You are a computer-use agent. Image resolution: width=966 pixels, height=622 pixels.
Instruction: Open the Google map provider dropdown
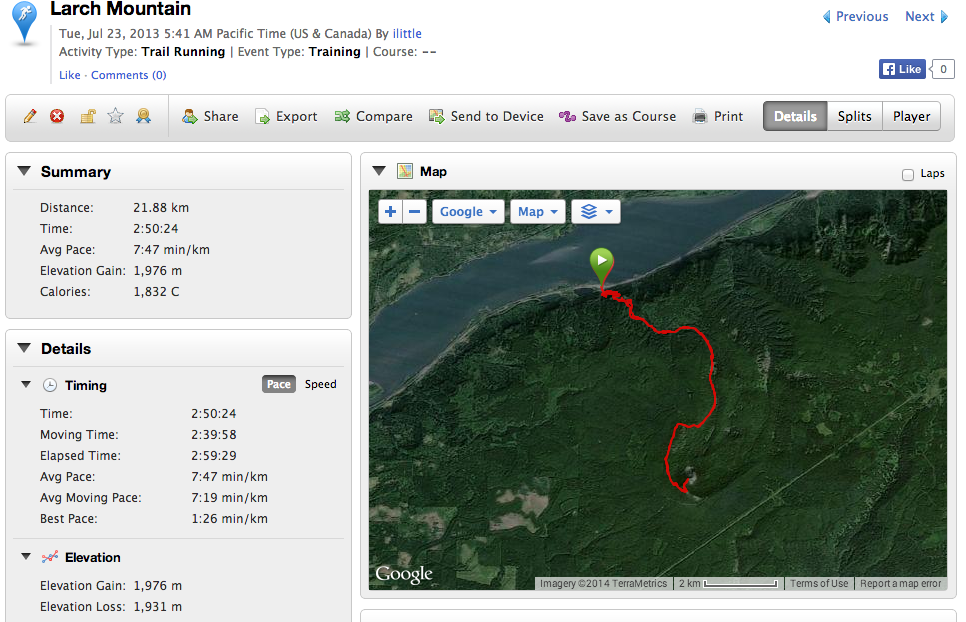point(468,211)
